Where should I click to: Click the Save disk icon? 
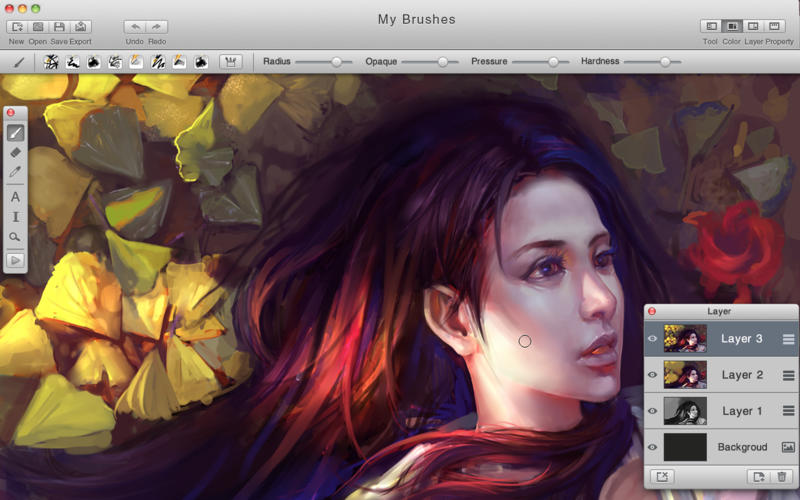(x=59, y=26)
